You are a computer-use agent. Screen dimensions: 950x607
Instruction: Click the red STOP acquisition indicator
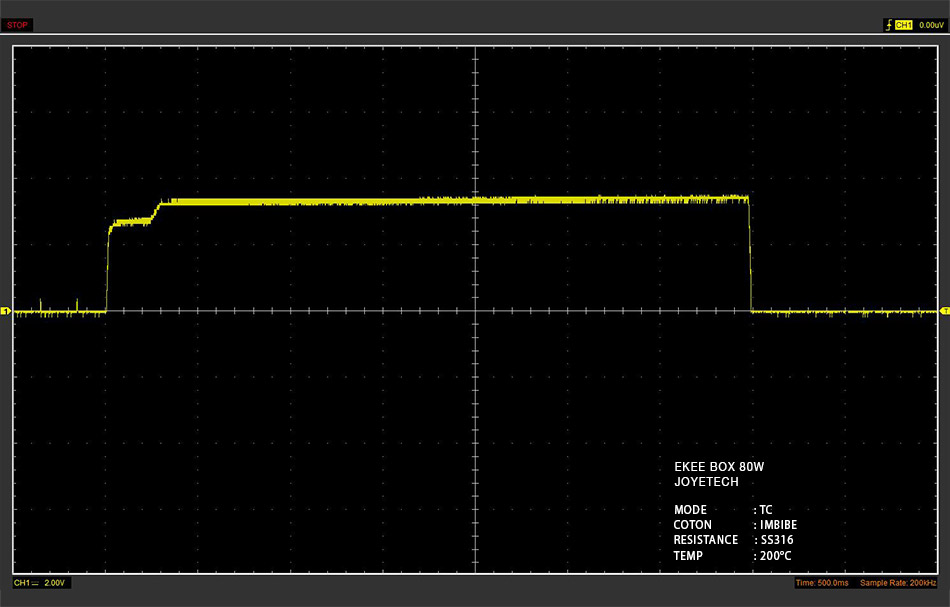(17, 25)
